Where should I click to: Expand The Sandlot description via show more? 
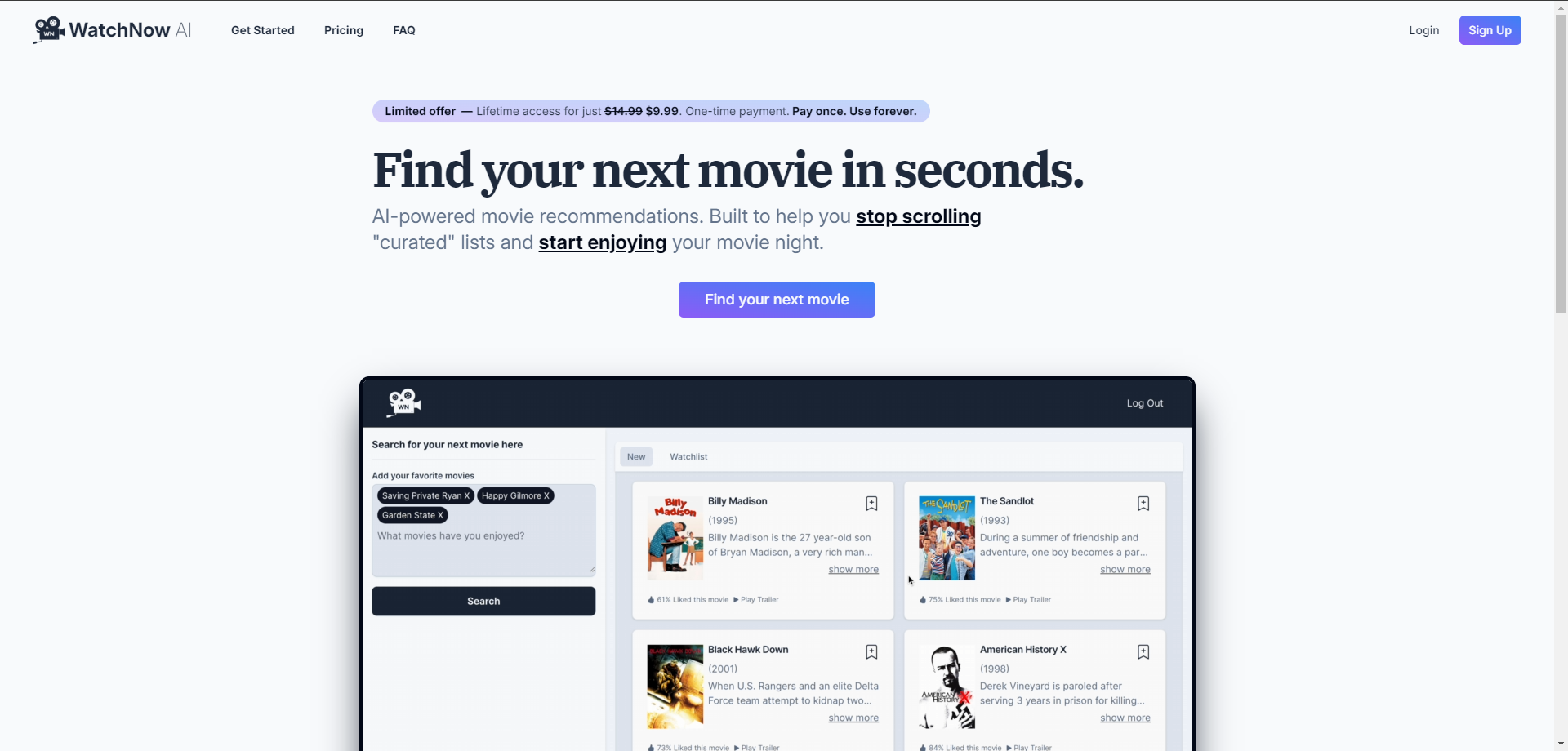(x=1125, y=570)
